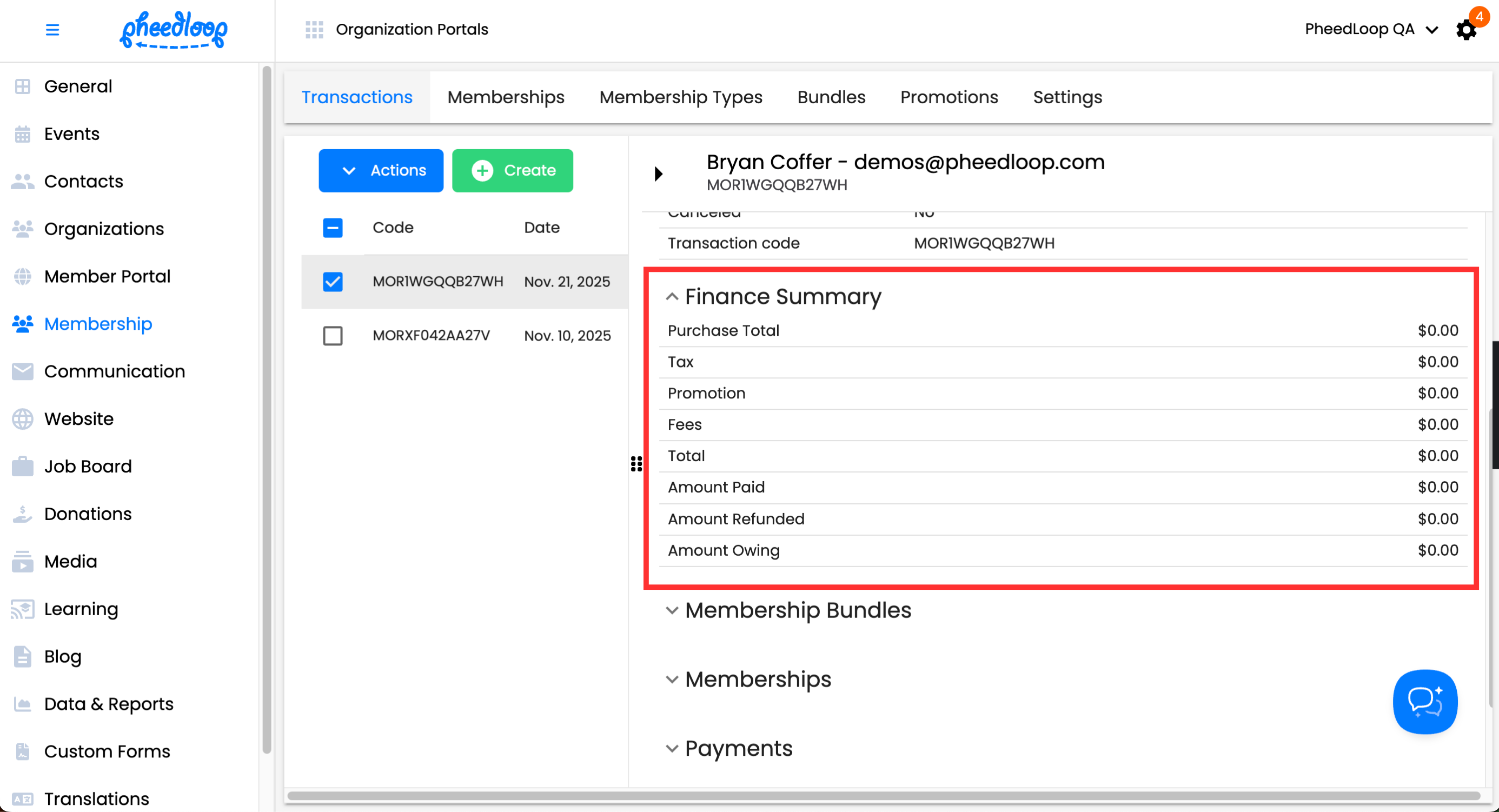Screen dimensions: 1499x812
Task: Collapse the Finance Summary section
Action: (x=672, y=297)
